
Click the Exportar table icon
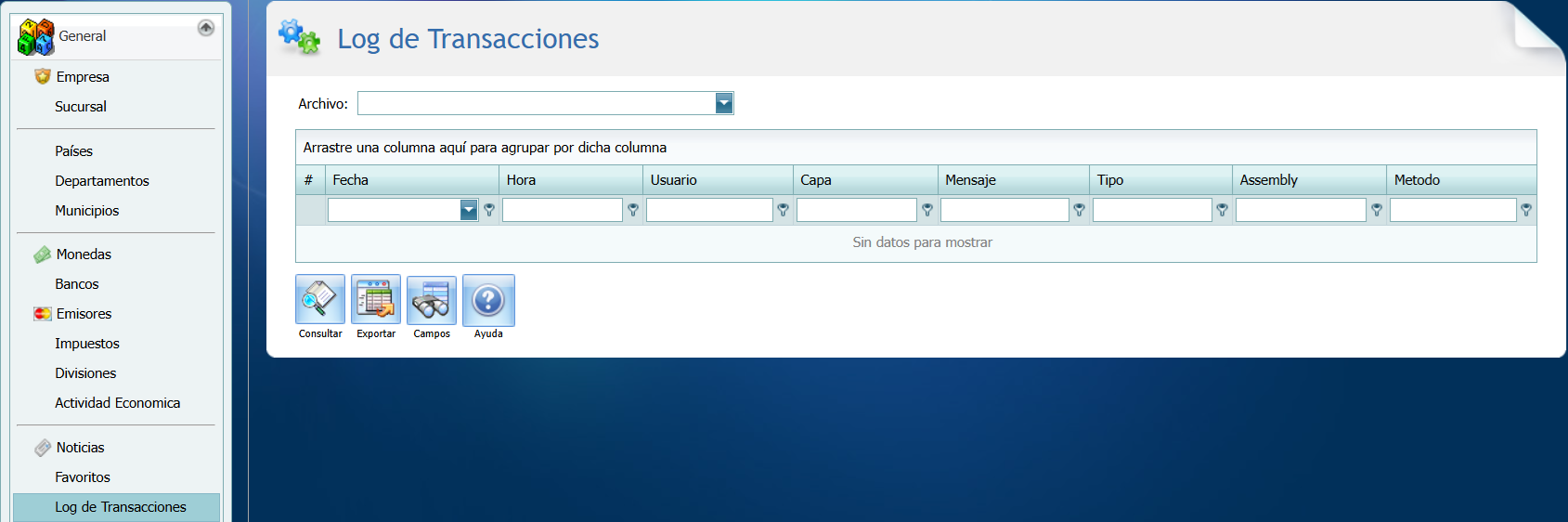[x=376, y=299]
